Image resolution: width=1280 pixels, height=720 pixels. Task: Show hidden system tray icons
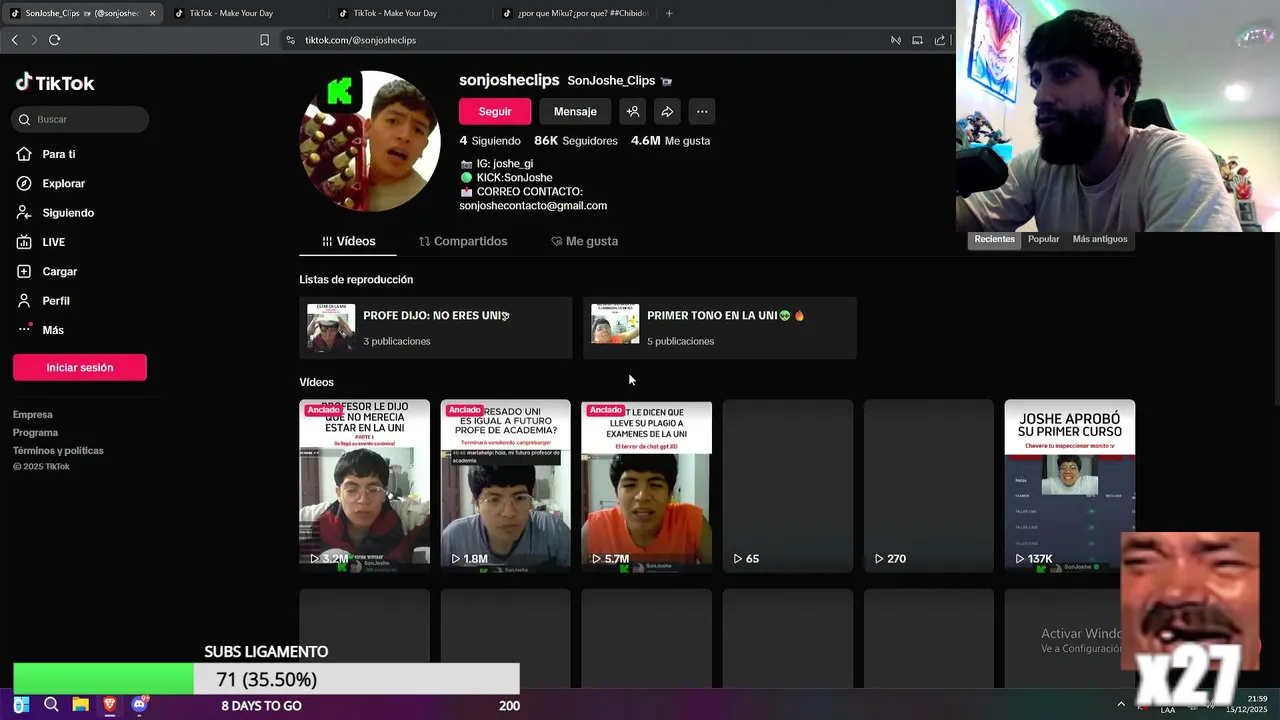coord(1121,705)
